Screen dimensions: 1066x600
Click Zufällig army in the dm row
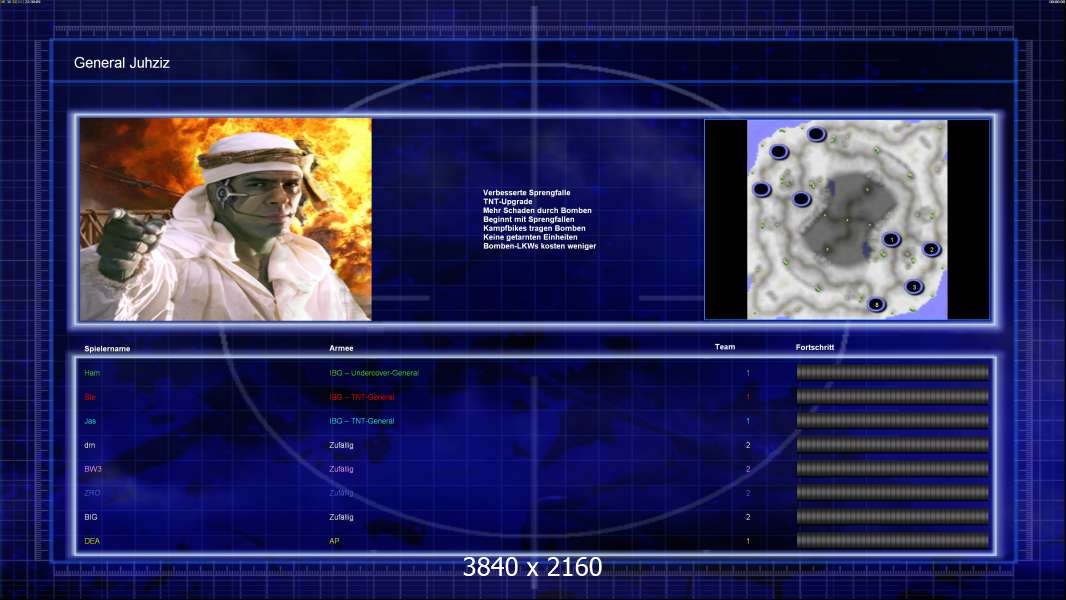(x=341, y=445)
